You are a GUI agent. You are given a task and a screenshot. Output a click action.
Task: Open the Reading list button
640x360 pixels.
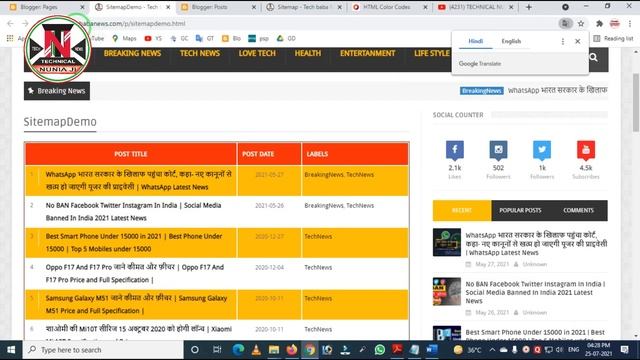click(x=613, y=38)
